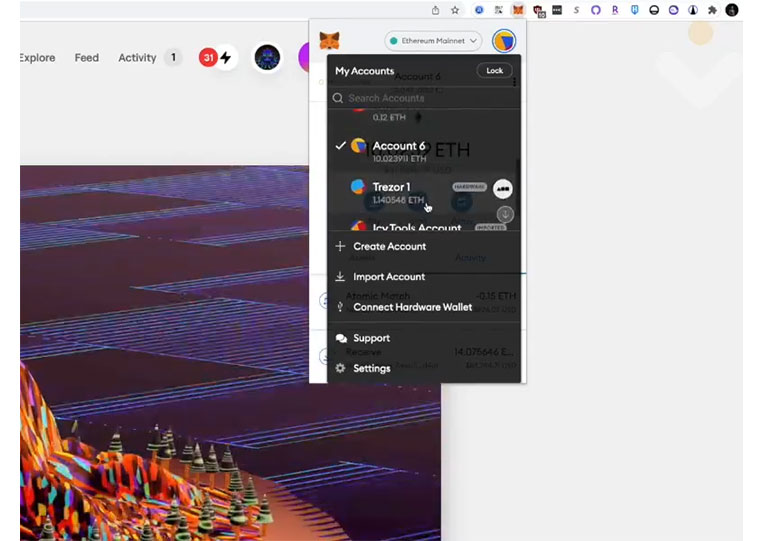Lock the MetaMask wallet
This screenshot has height=541, width=763.
494,71
